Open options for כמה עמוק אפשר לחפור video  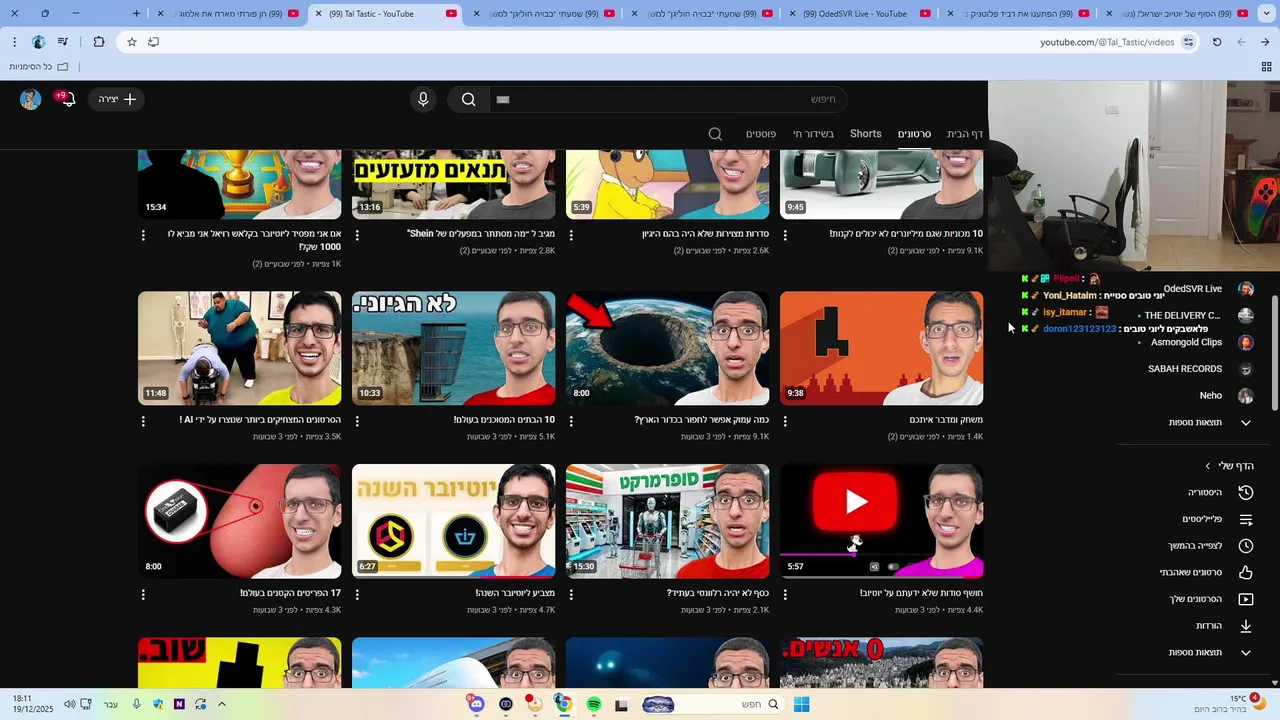pyautogui.click(x=571, y=421)
